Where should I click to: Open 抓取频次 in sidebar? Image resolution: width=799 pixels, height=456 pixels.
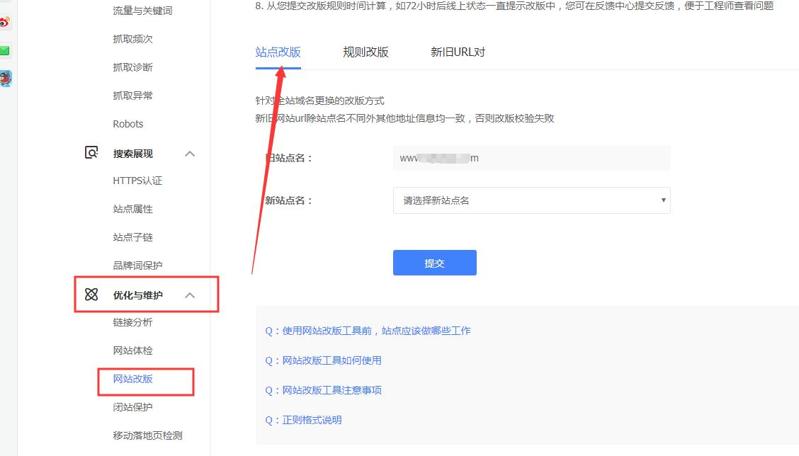(132, 39)
